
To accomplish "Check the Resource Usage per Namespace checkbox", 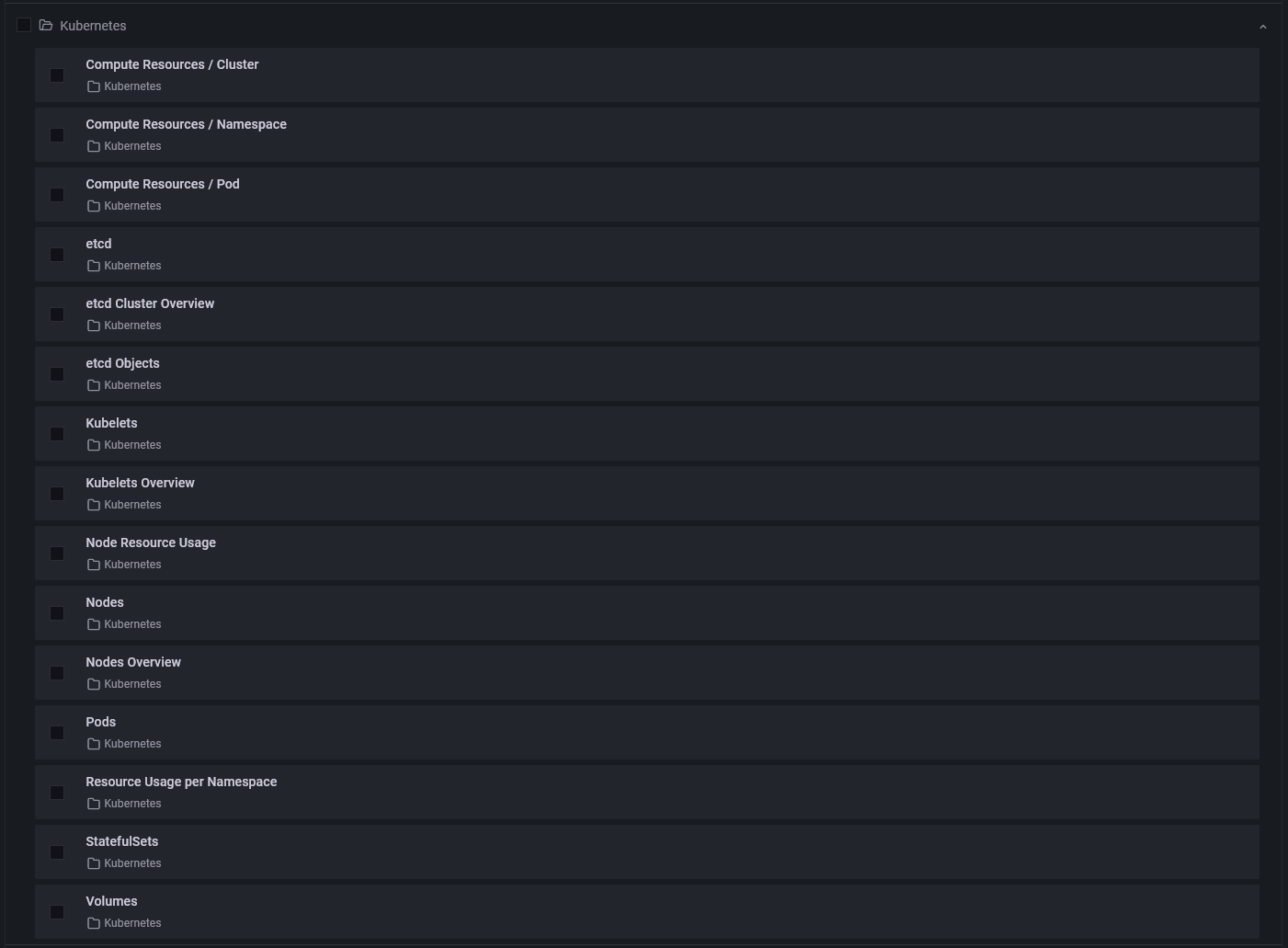I will point(56,792).
